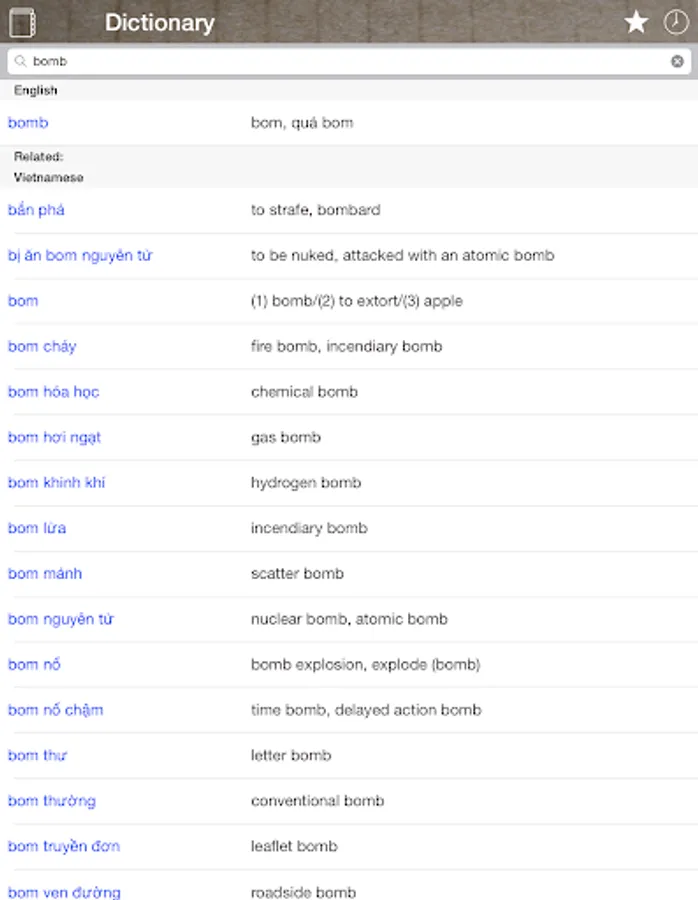
Task: Select the 'bom lửa' entry
Action: click(37, 528)
